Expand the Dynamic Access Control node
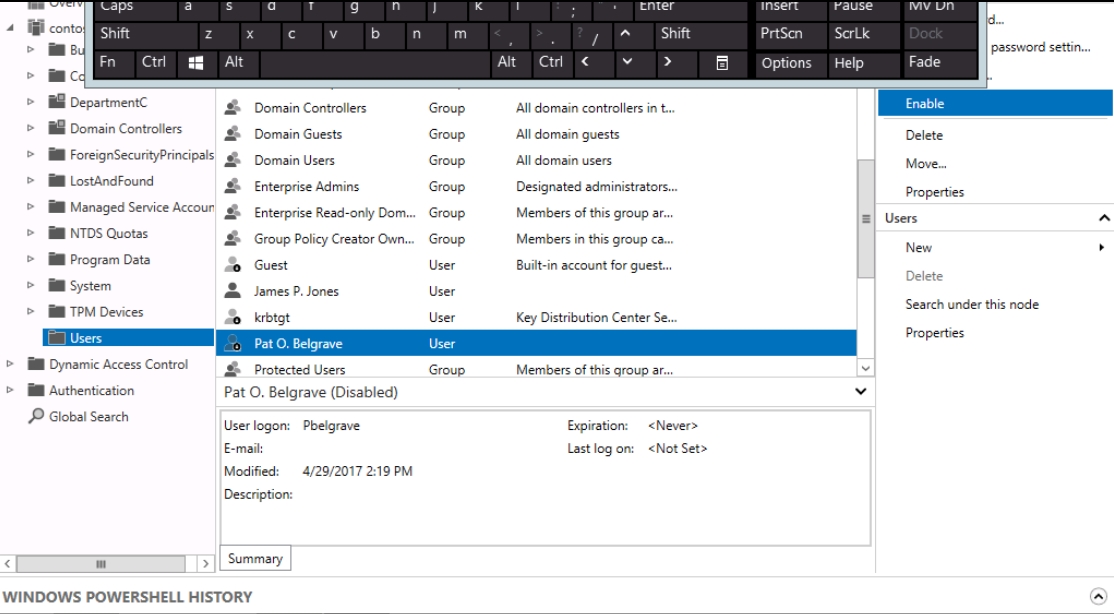The width and height of the screenshot is (1114, 614). (x=10, y=364)
